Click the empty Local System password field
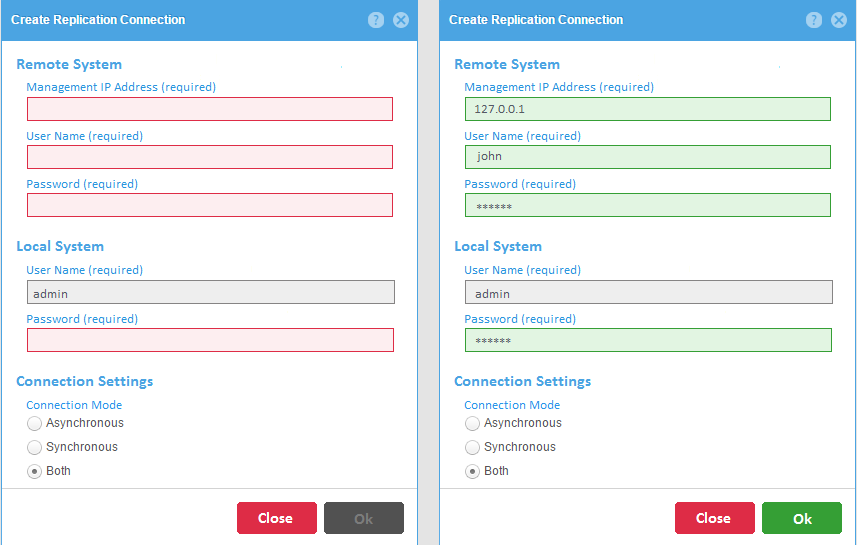The width and height of the screenshot is (857, 545). coord(210,340)
